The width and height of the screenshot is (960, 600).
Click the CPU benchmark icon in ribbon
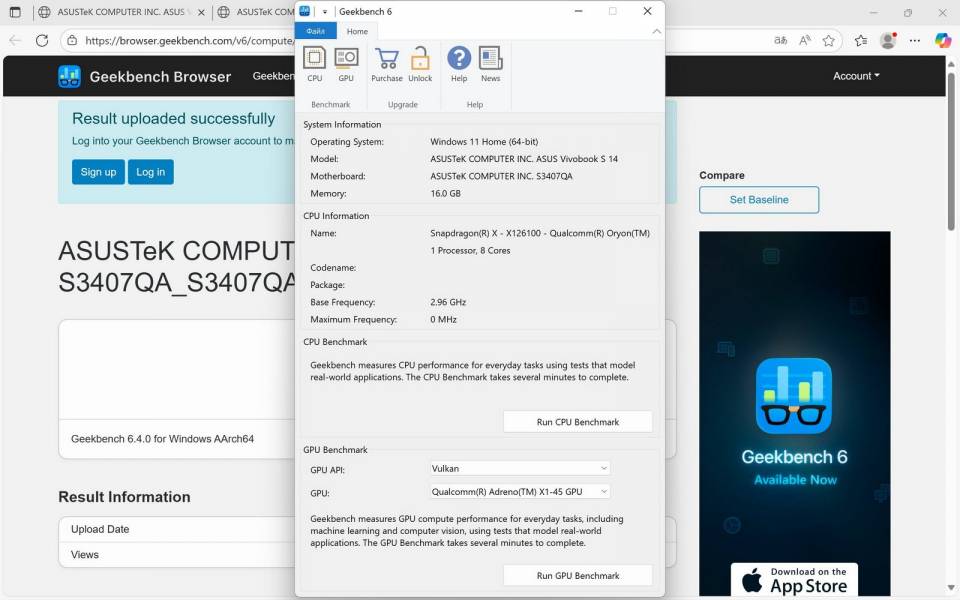click(x=314, y=60)
